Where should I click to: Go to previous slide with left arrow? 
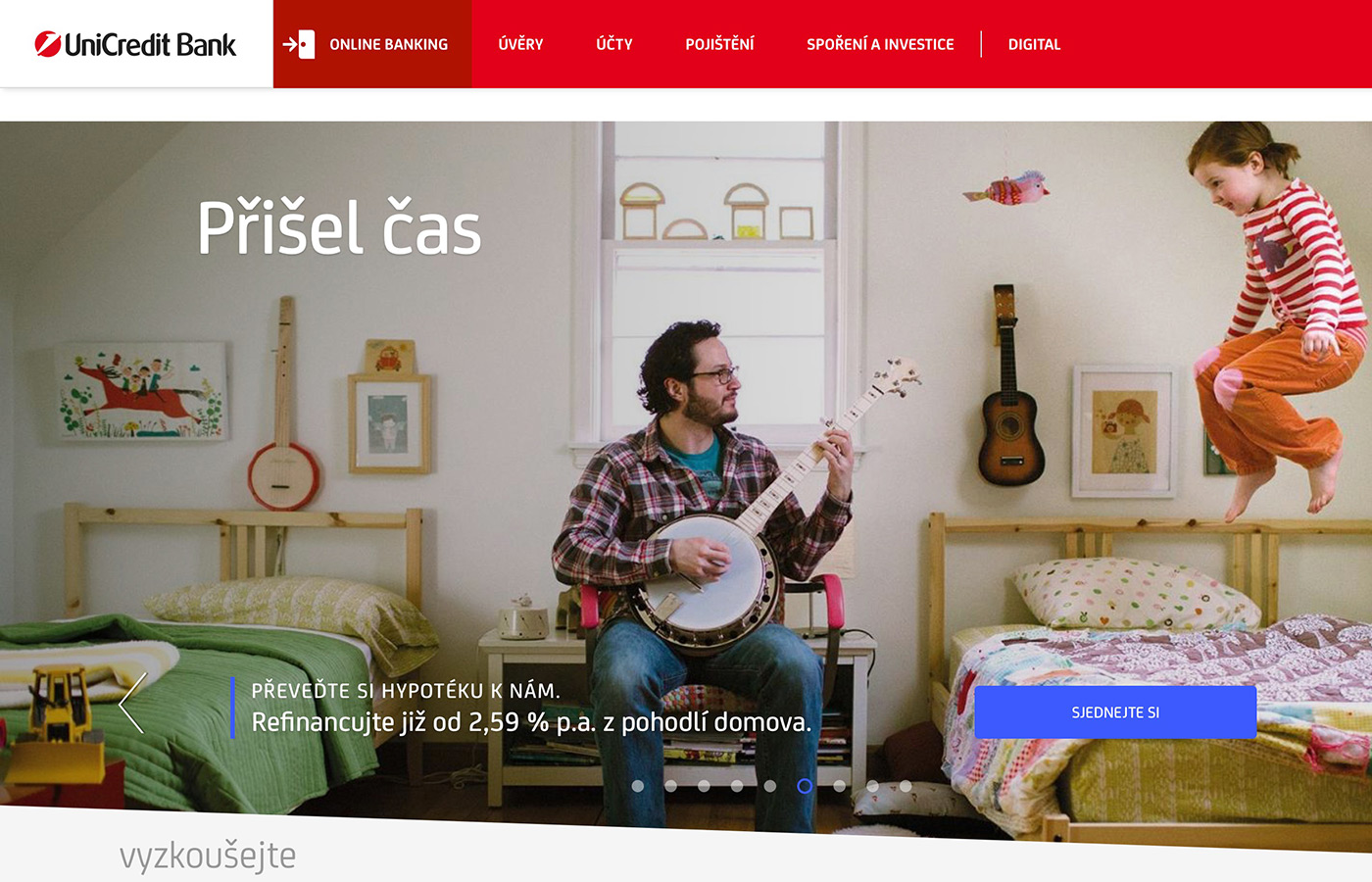coord(132,703)
